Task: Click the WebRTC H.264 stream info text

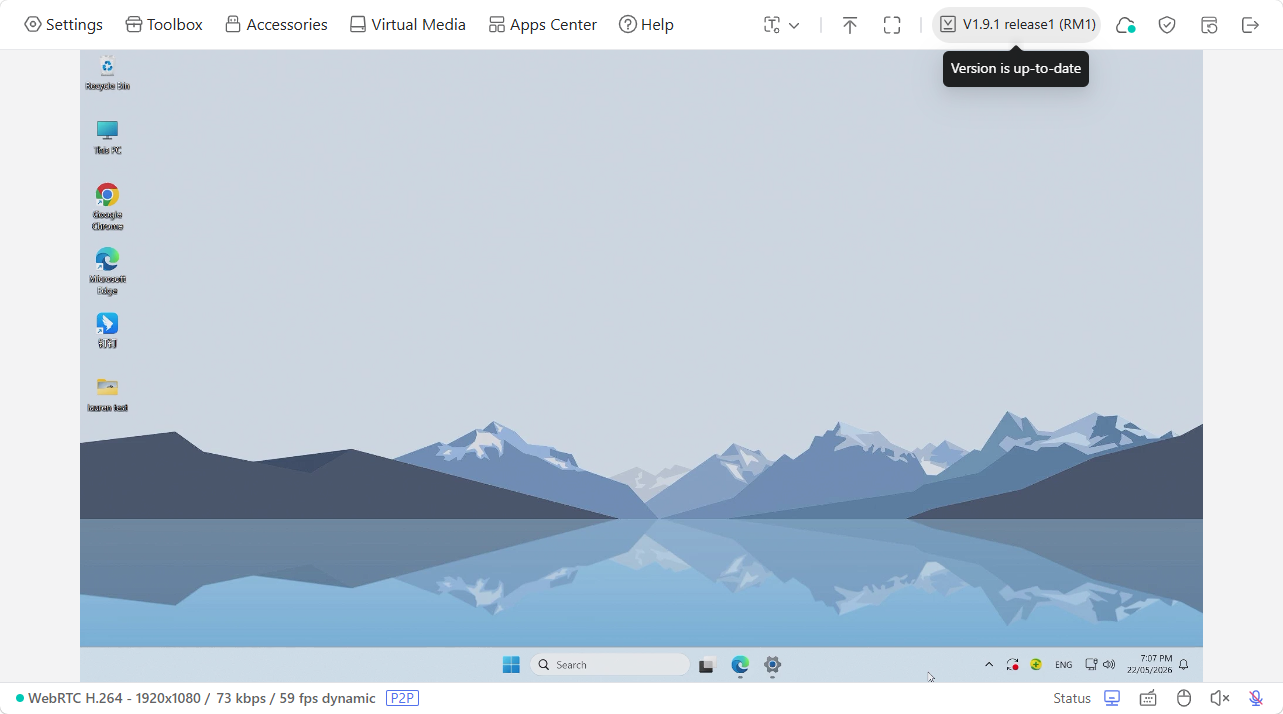Action: click(x=201, y=698)
